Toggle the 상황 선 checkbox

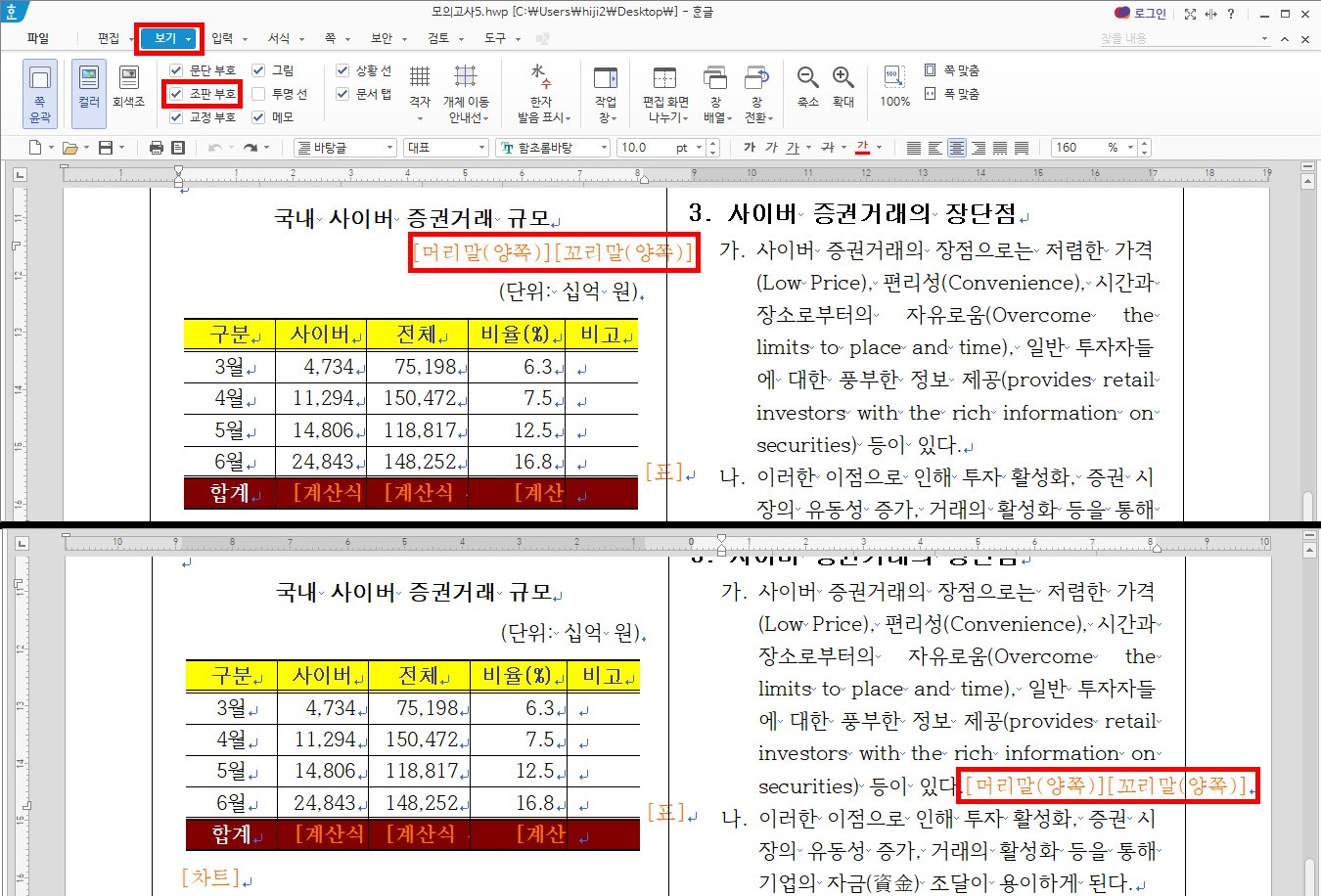tap(342, 70)
